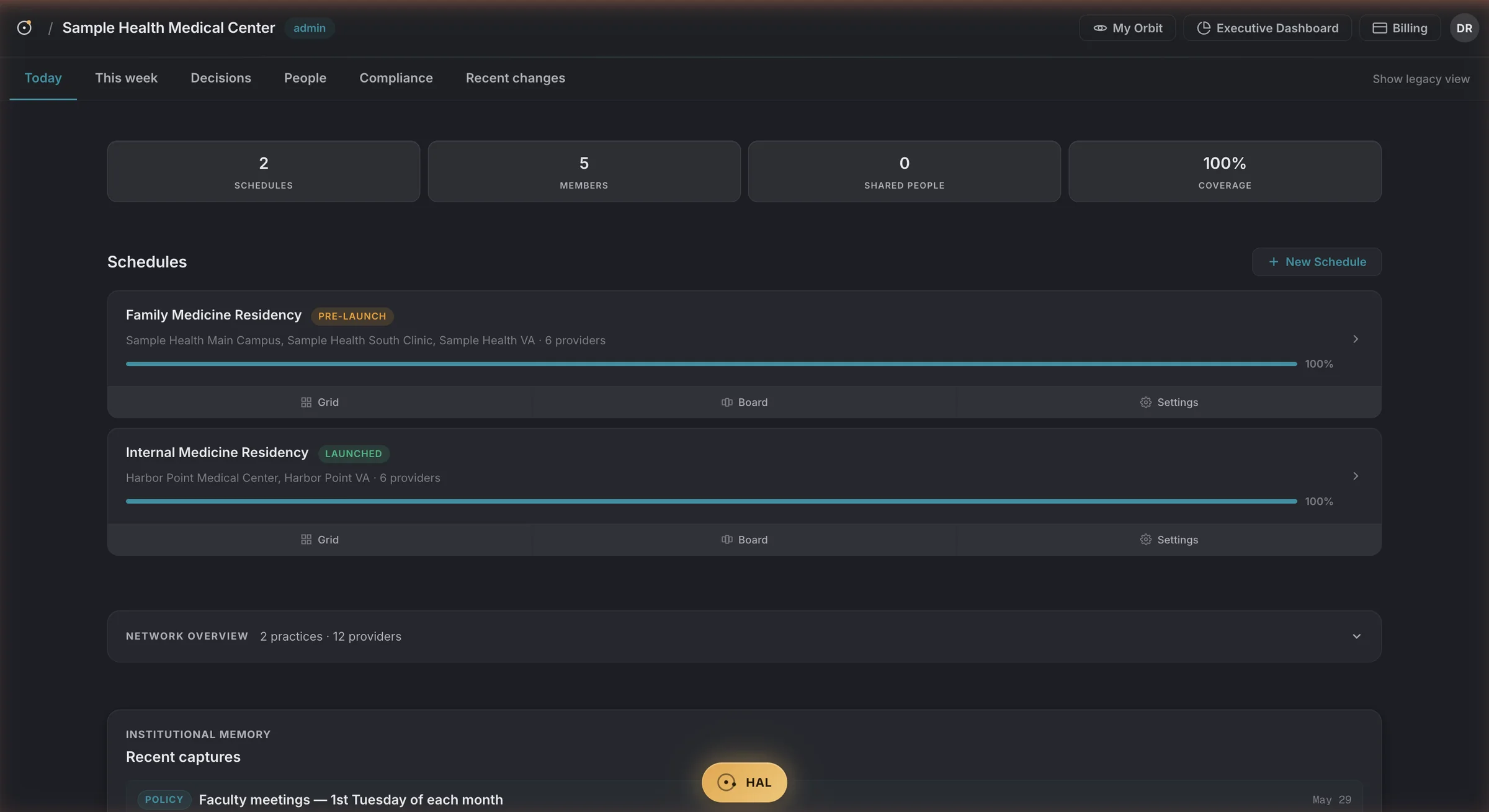
Task: Open Settings for Internal Medicine Residency
Action: point(1169,540)
